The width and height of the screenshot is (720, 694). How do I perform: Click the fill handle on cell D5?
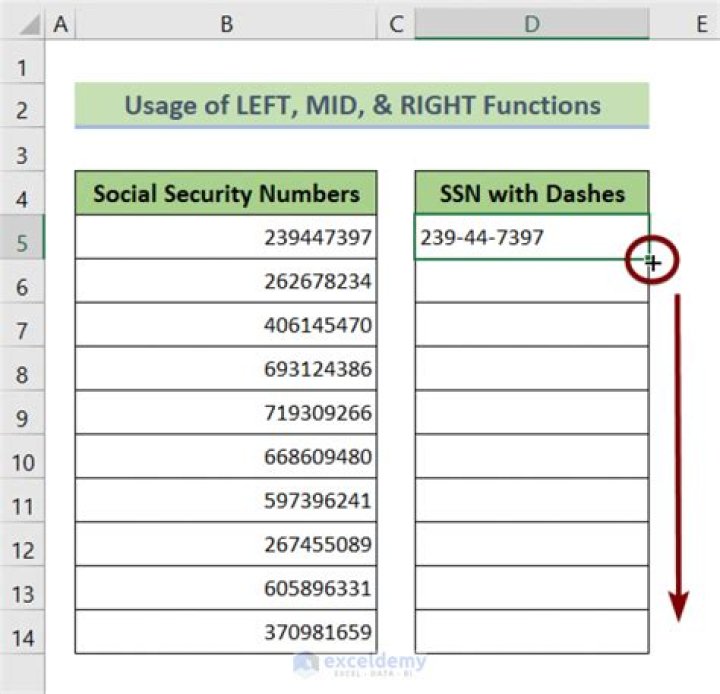coord(649,261)
